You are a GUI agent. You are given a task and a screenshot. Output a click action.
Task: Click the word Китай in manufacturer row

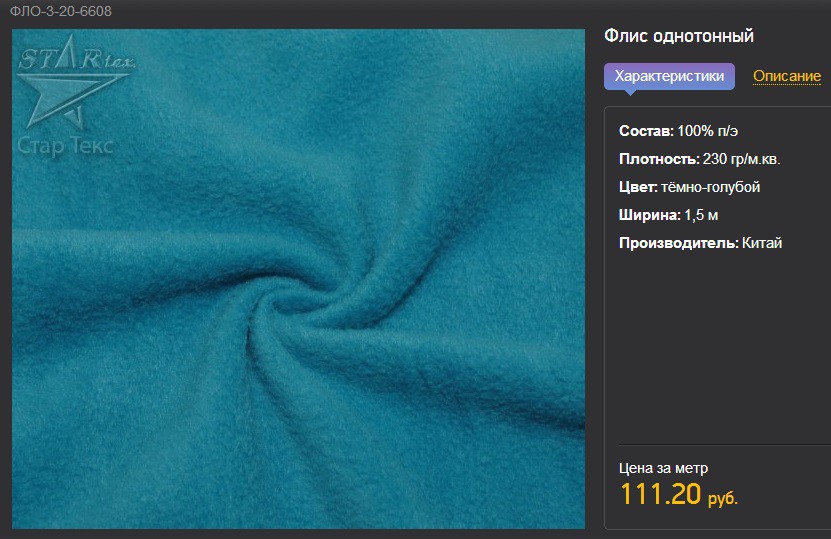[x=762, y=243]
